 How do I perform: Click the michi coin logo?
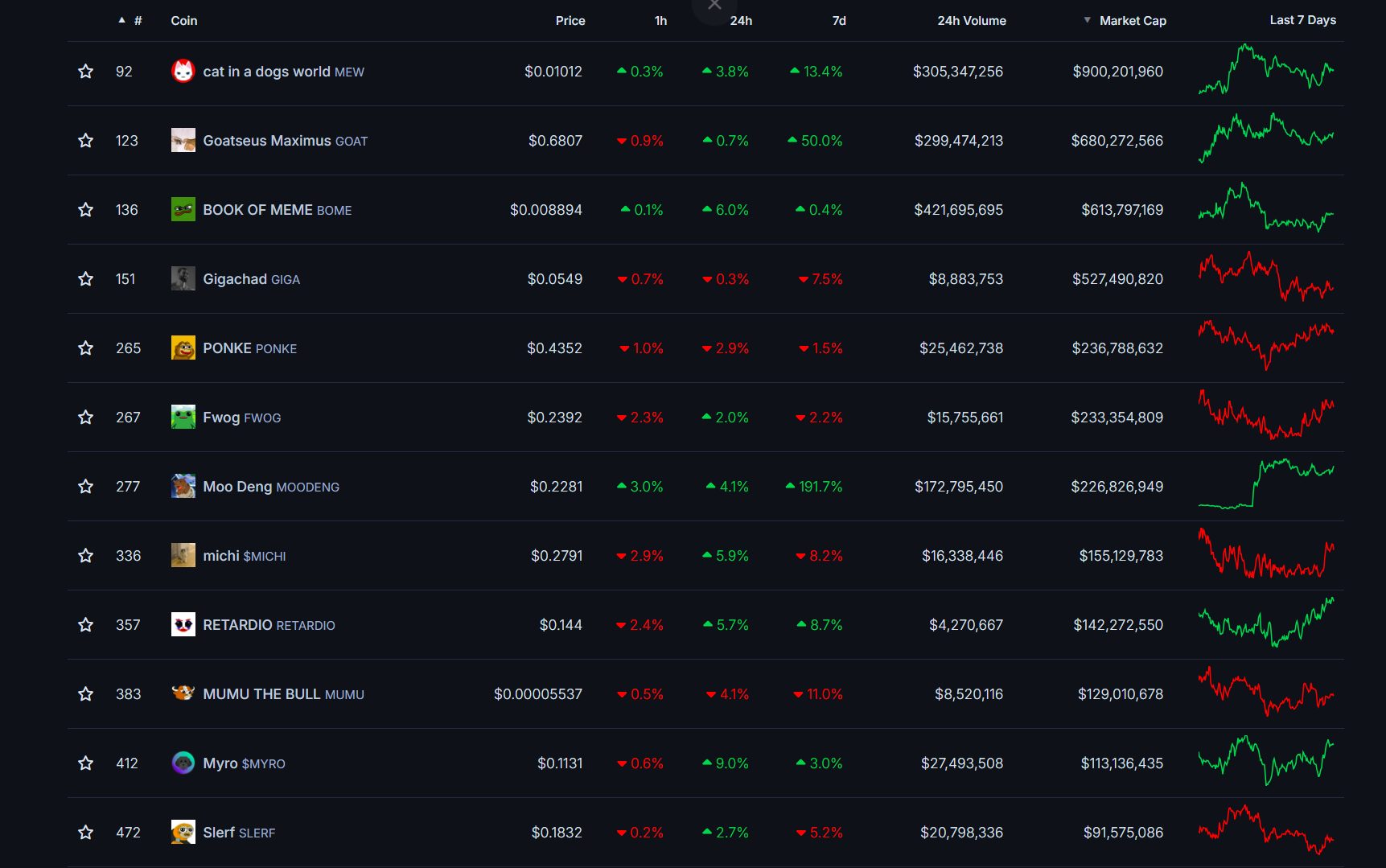coord(183,556)
